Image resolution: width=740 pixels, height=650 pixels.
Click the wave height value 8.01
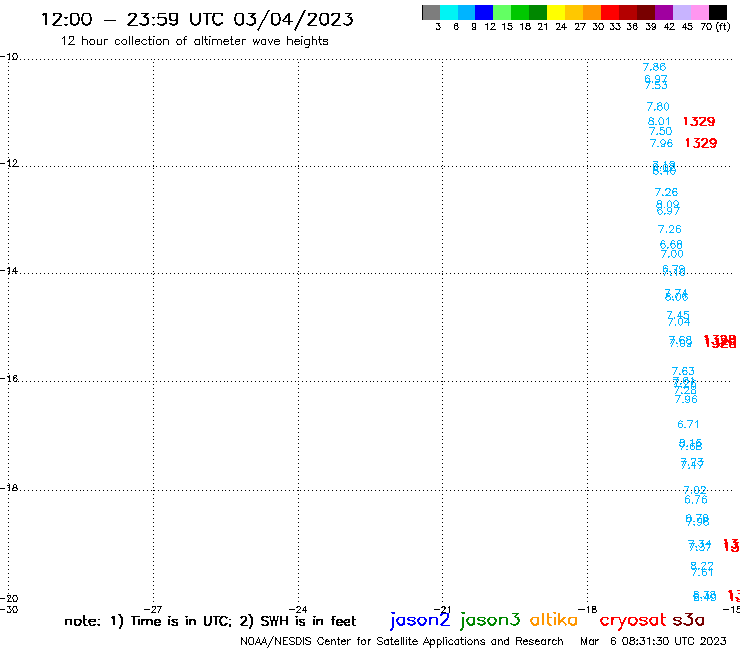[659, 121]
